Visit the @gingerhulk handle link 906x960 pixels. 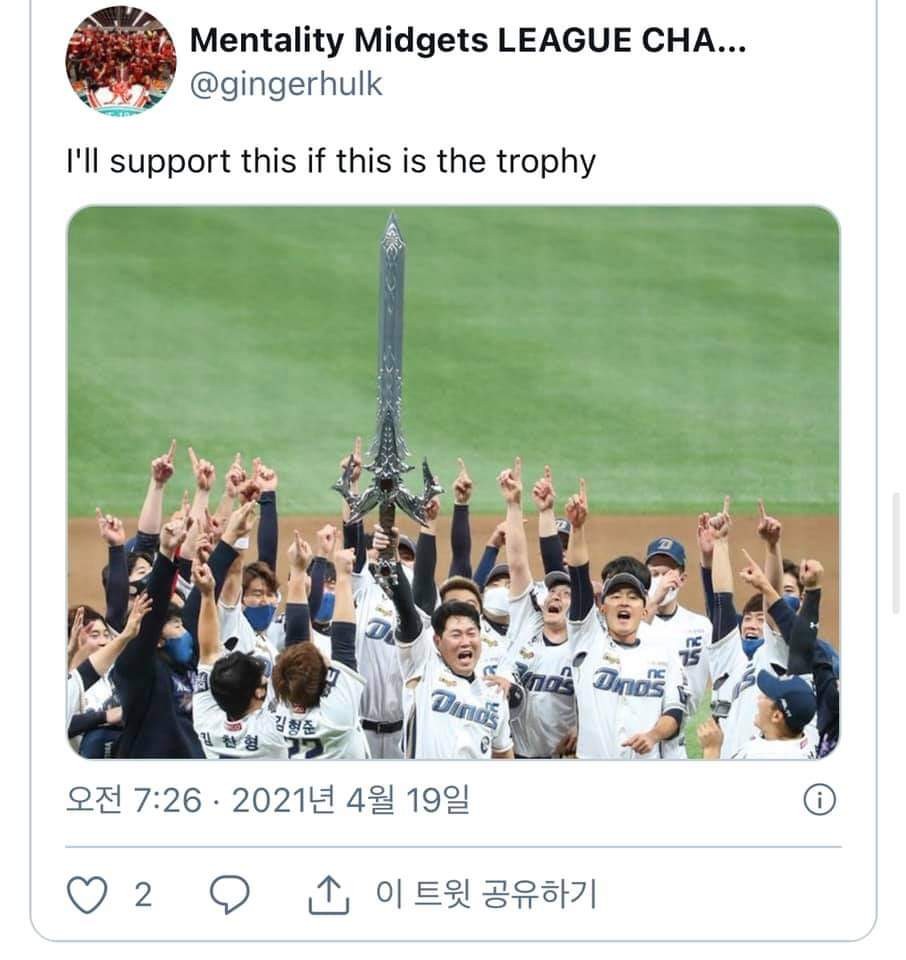[x=285, y=84]
